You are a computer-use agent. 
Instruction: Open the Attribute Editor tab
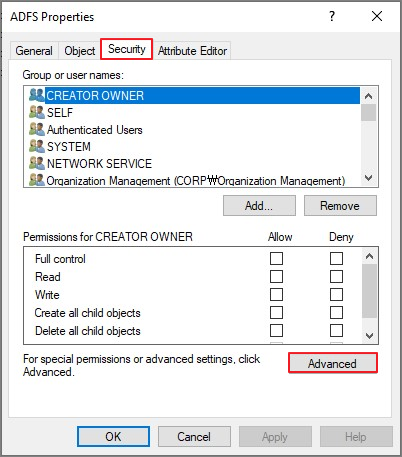192,51
